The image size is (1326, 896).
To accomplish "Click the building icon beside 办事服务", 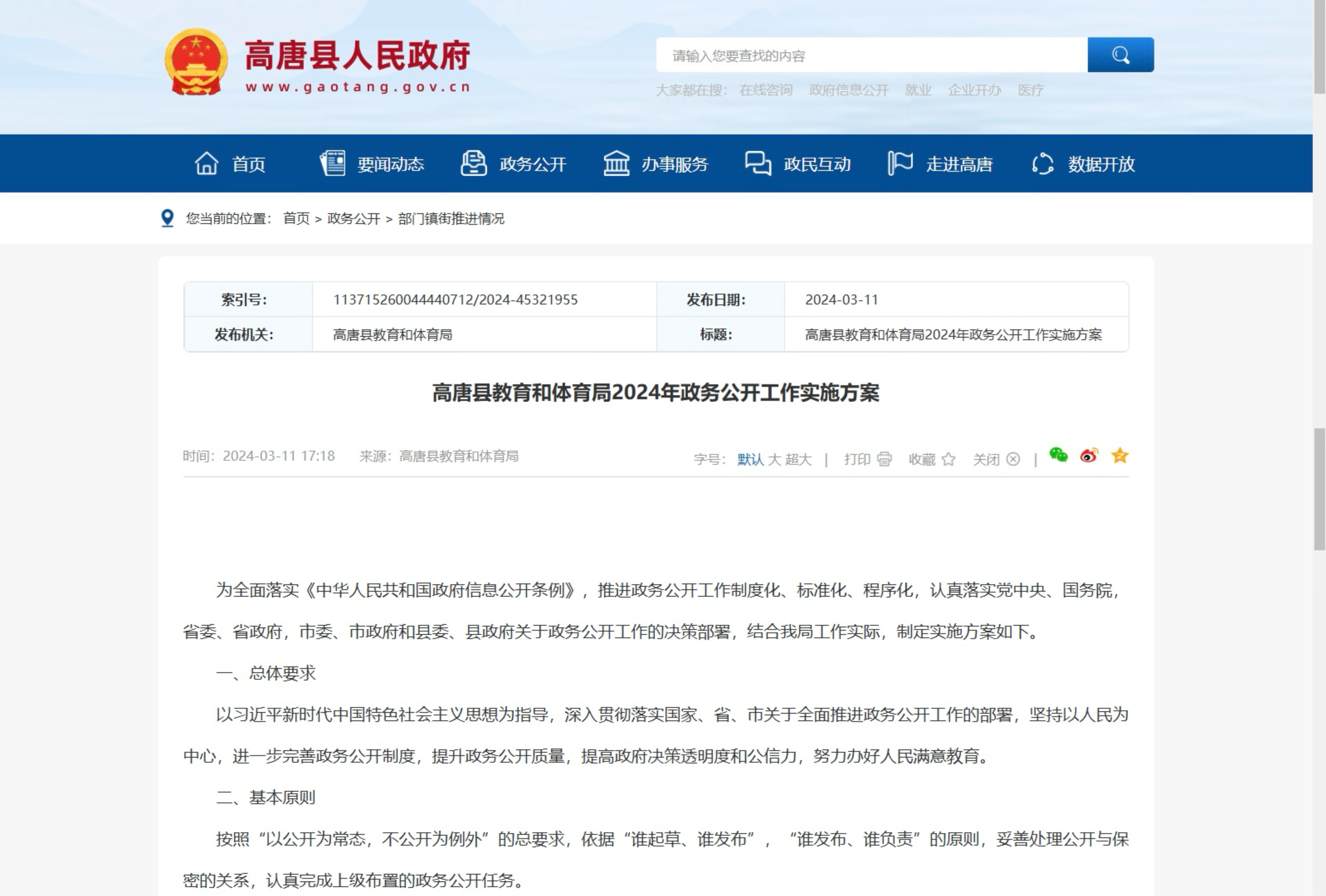I will coord(616,163).
